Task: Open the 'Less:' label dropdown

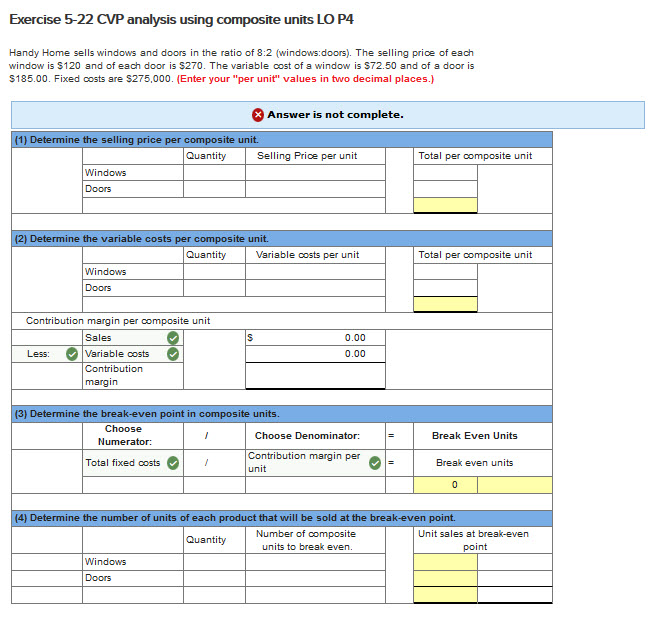Action: 47,354
